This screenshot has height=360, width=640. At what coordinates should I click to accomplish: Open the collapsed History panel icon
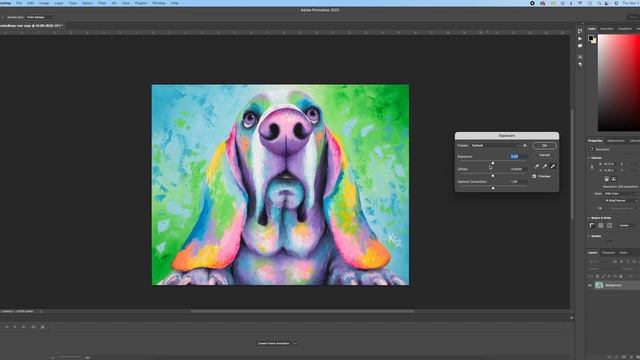(x=580, y=31)
